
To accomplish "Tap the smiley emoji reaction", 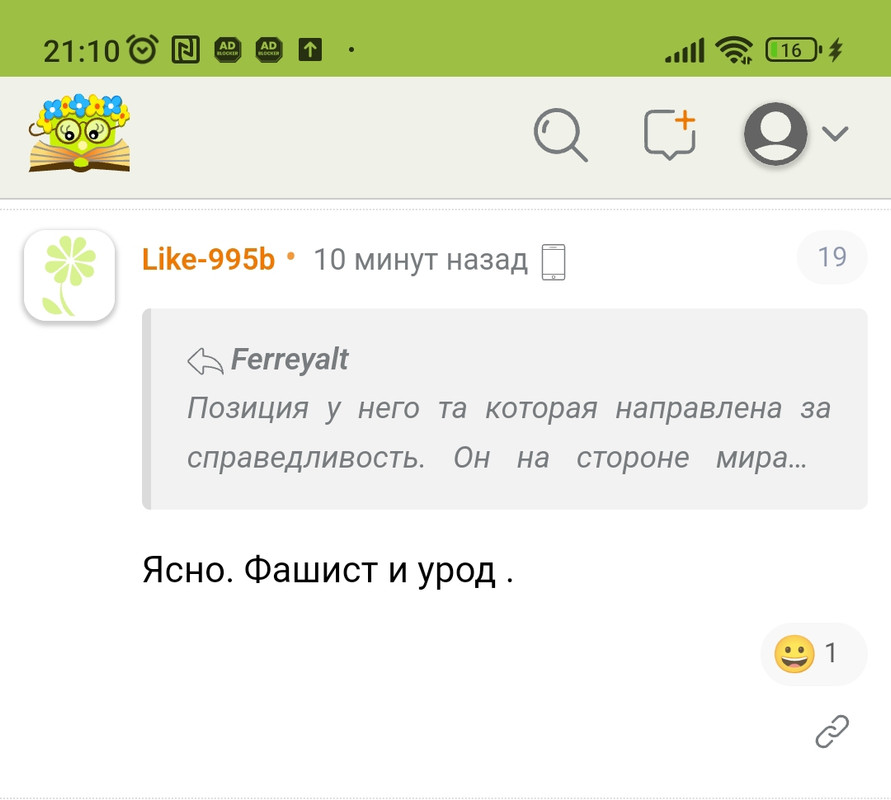I will point(794,654).
